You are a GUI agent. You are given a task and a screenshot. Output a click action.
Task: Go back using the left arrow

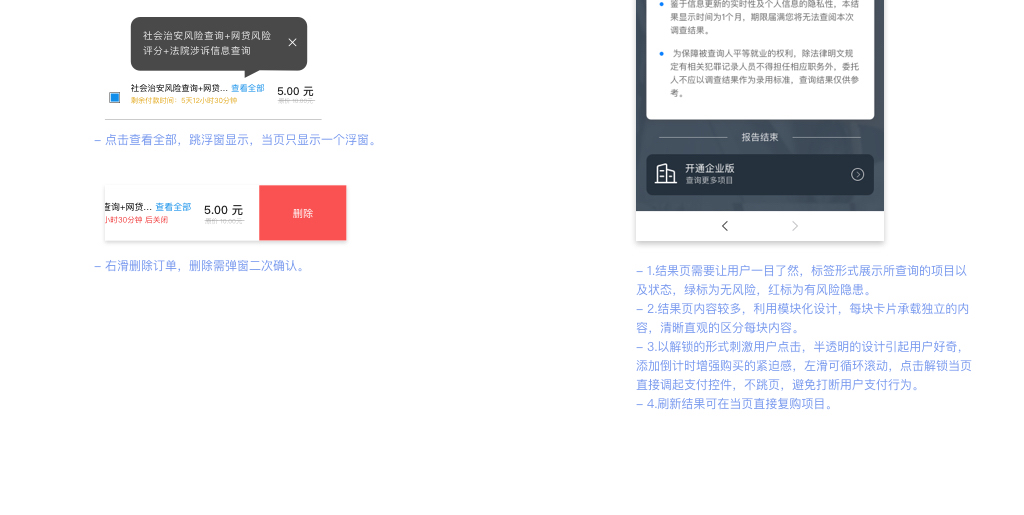pyautogui.click(x=725, y=226)
